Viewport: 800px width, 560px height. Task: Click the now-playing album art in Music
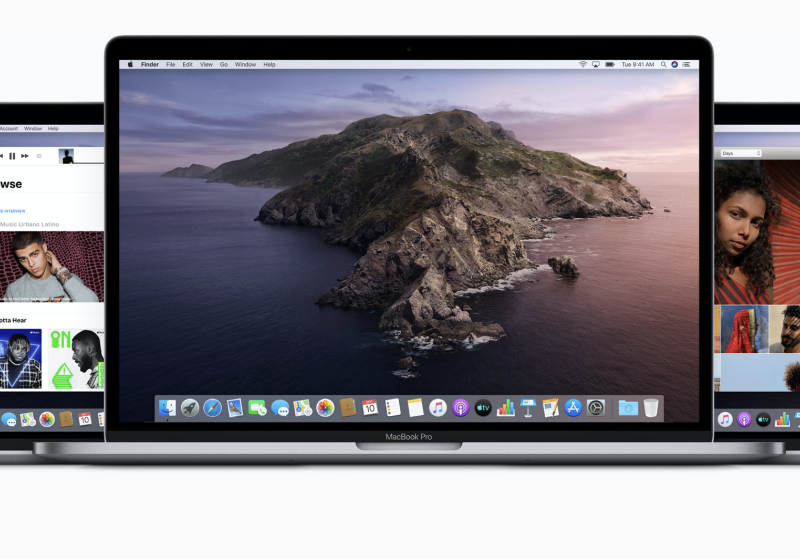click(x=66, y=156)
